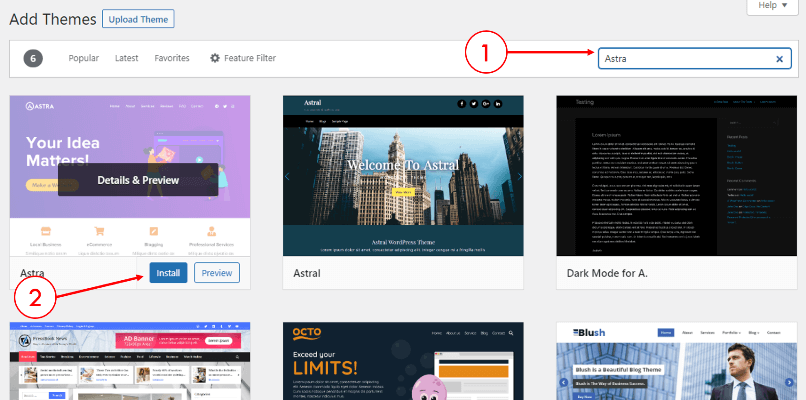
Task: Preview the Astra theme
Action: (217, 272)
